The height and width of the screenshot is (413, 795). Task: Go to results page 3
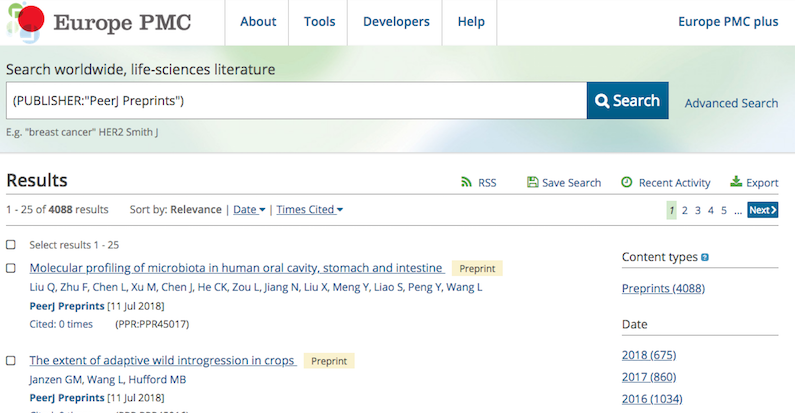click(698, 210)
